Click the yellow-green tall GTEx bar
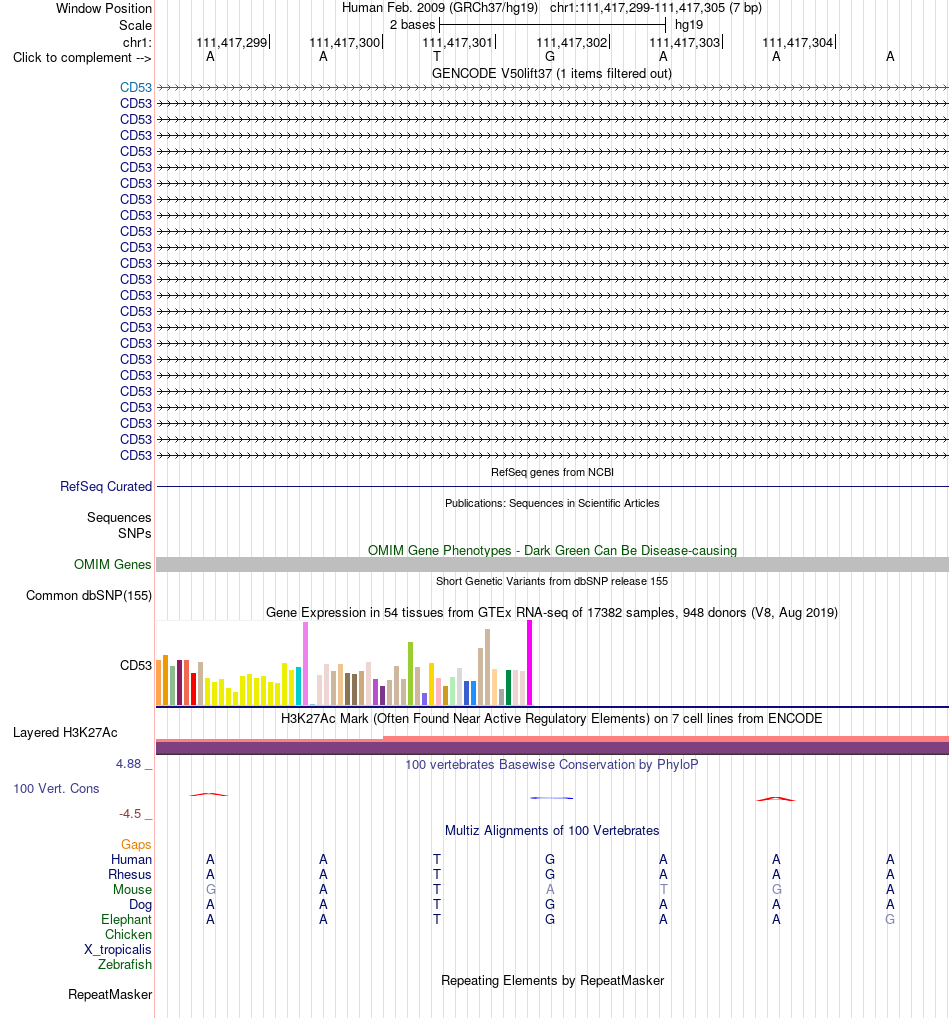The image size is (950, 1018). (x=410, y=673)
